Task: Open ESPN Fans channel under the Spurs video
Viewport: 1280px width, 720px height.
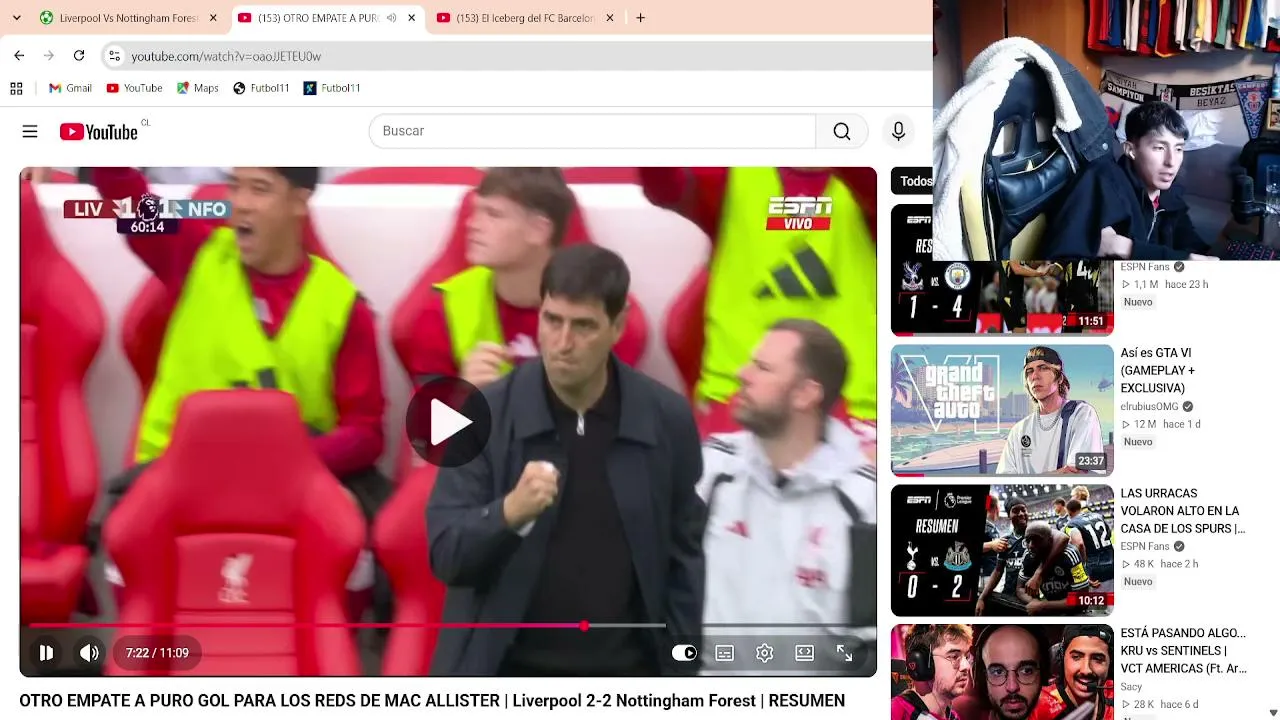Action: [x=1145, y=547]
